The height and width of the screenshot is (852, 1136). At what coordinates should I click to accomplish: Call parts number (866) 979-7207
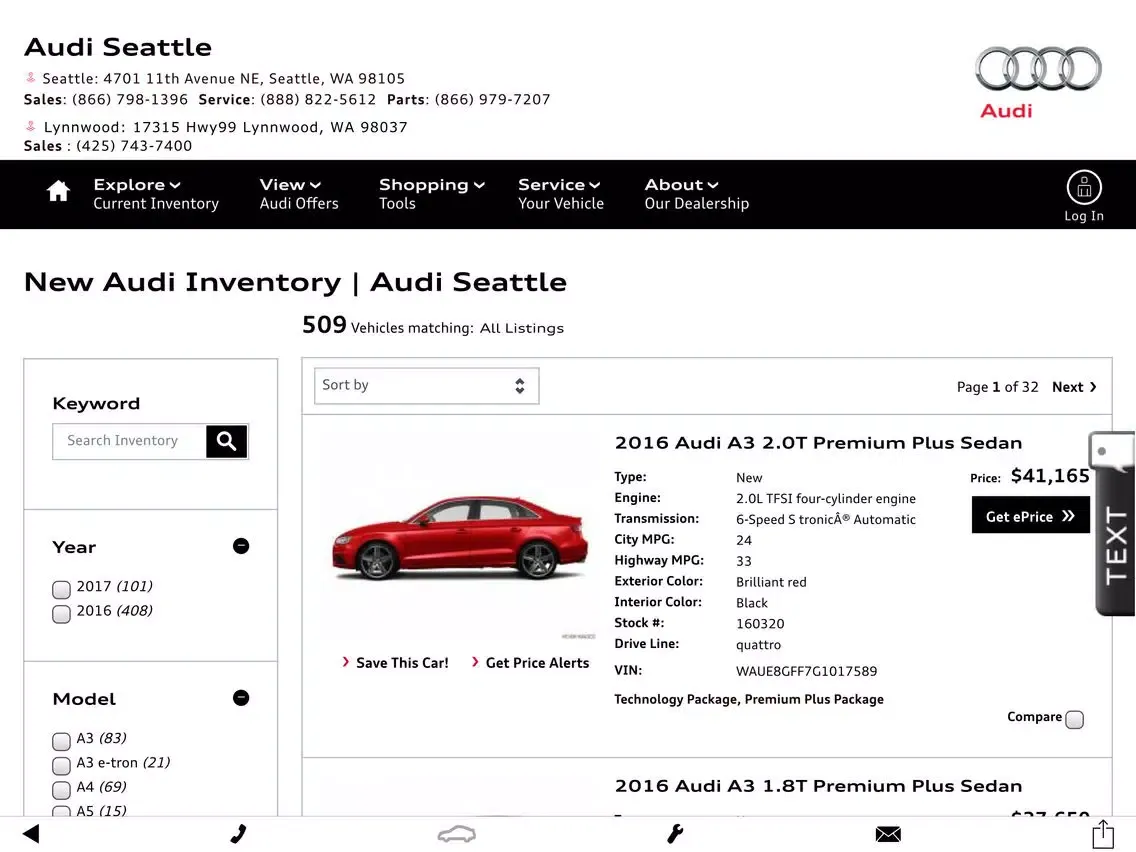click(493, 99)
